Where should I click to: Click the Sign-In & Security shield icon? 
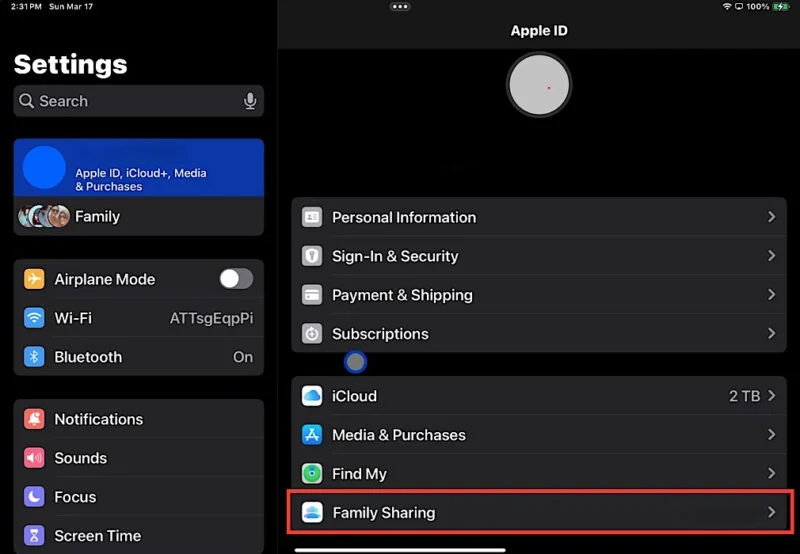coord(312,256)
